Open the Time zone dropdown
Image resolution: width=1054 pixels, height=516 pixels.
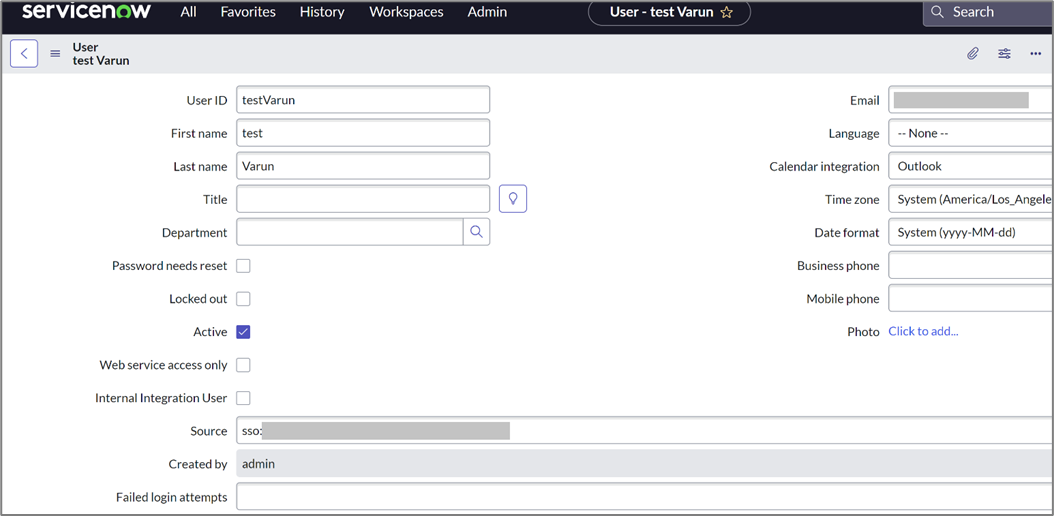click(970, 199)
